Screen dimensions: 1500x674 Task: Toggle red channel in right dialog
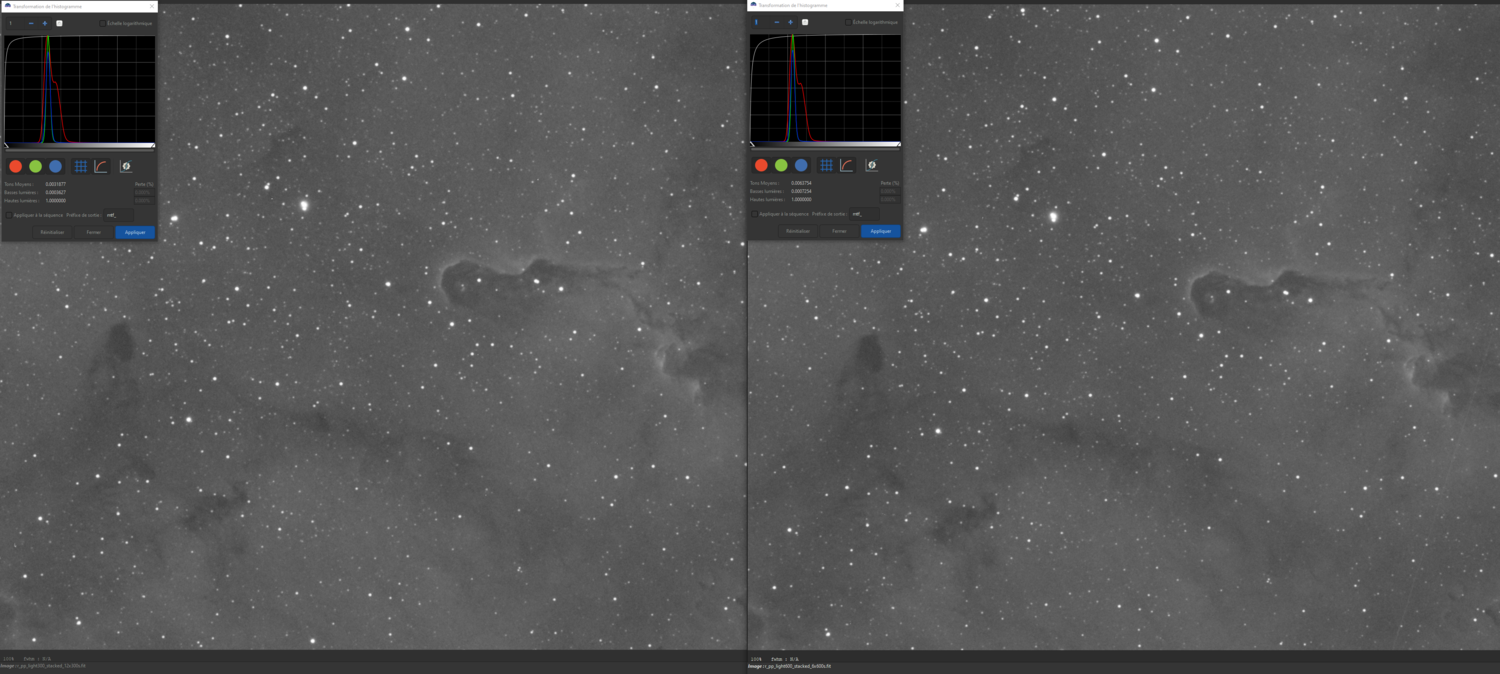tap(761, 165)
